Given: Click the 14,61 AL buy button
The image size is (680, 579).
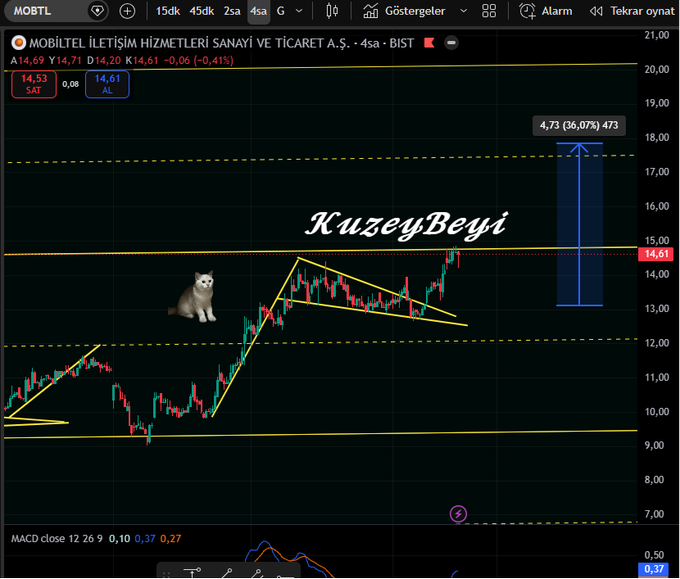Looking at the screenshot, I should click(x=107, y=84).
